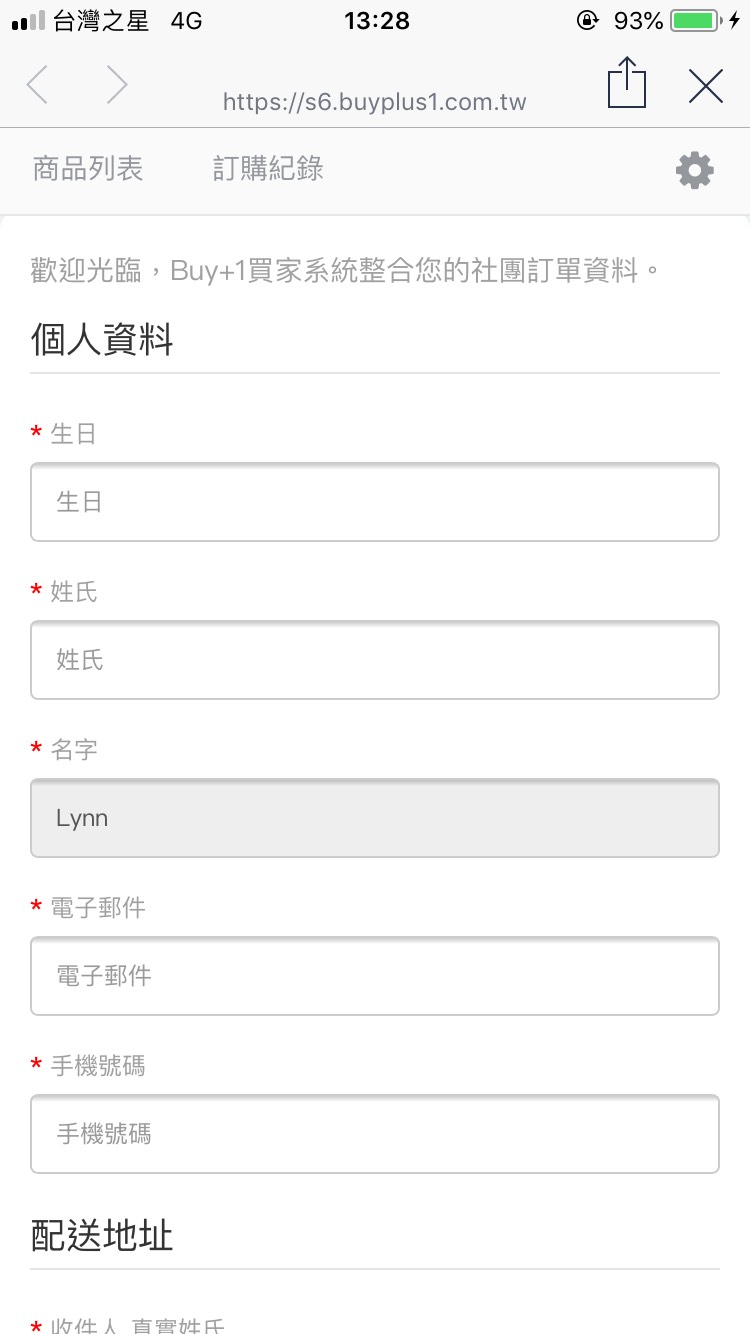The image size is (750, 1334).
Task: Tap the browser forward arrow
Action: point(117,86)
